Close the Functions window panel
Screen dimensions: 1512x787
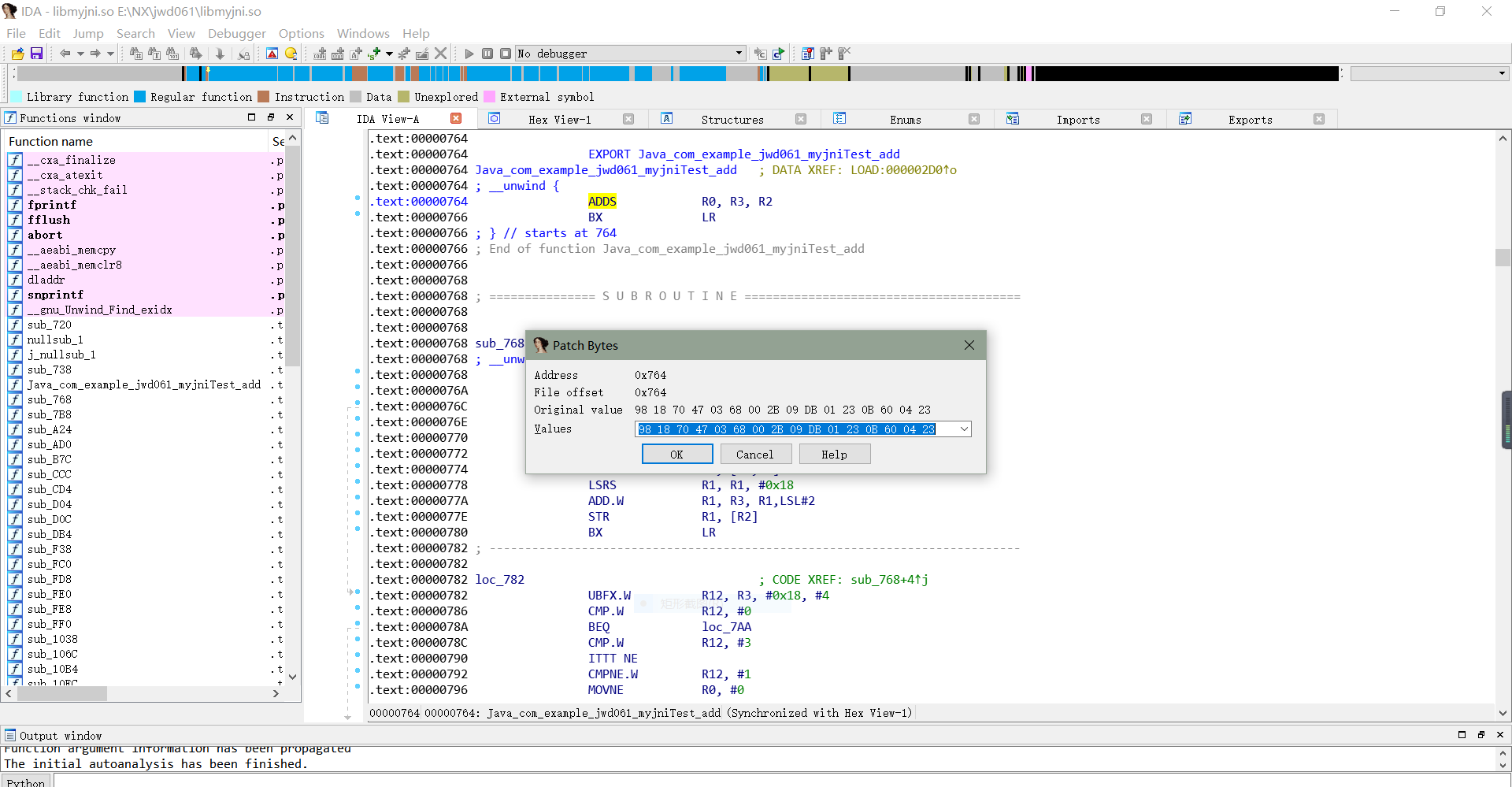coord(290,117)
